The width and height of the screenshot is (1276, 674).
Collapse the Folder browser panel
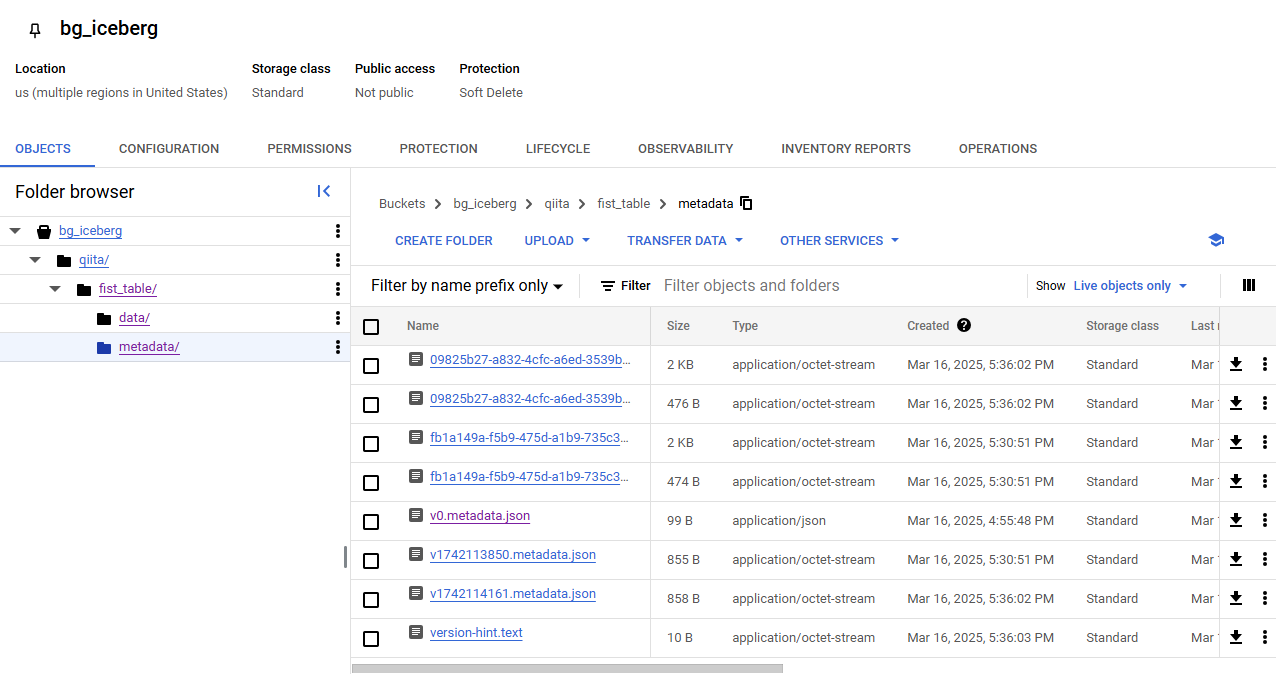click(x=323, y=191)
